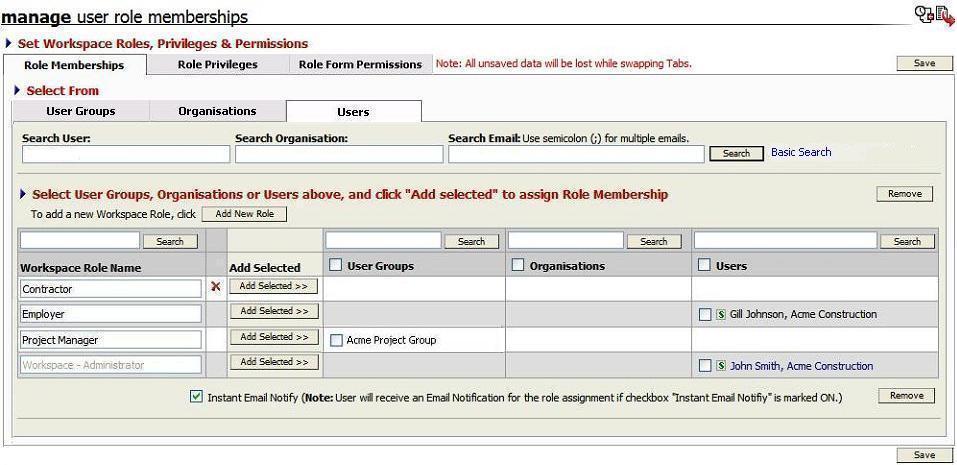Click the Add New Role button
957x465 pixels.
coord(244,214)
